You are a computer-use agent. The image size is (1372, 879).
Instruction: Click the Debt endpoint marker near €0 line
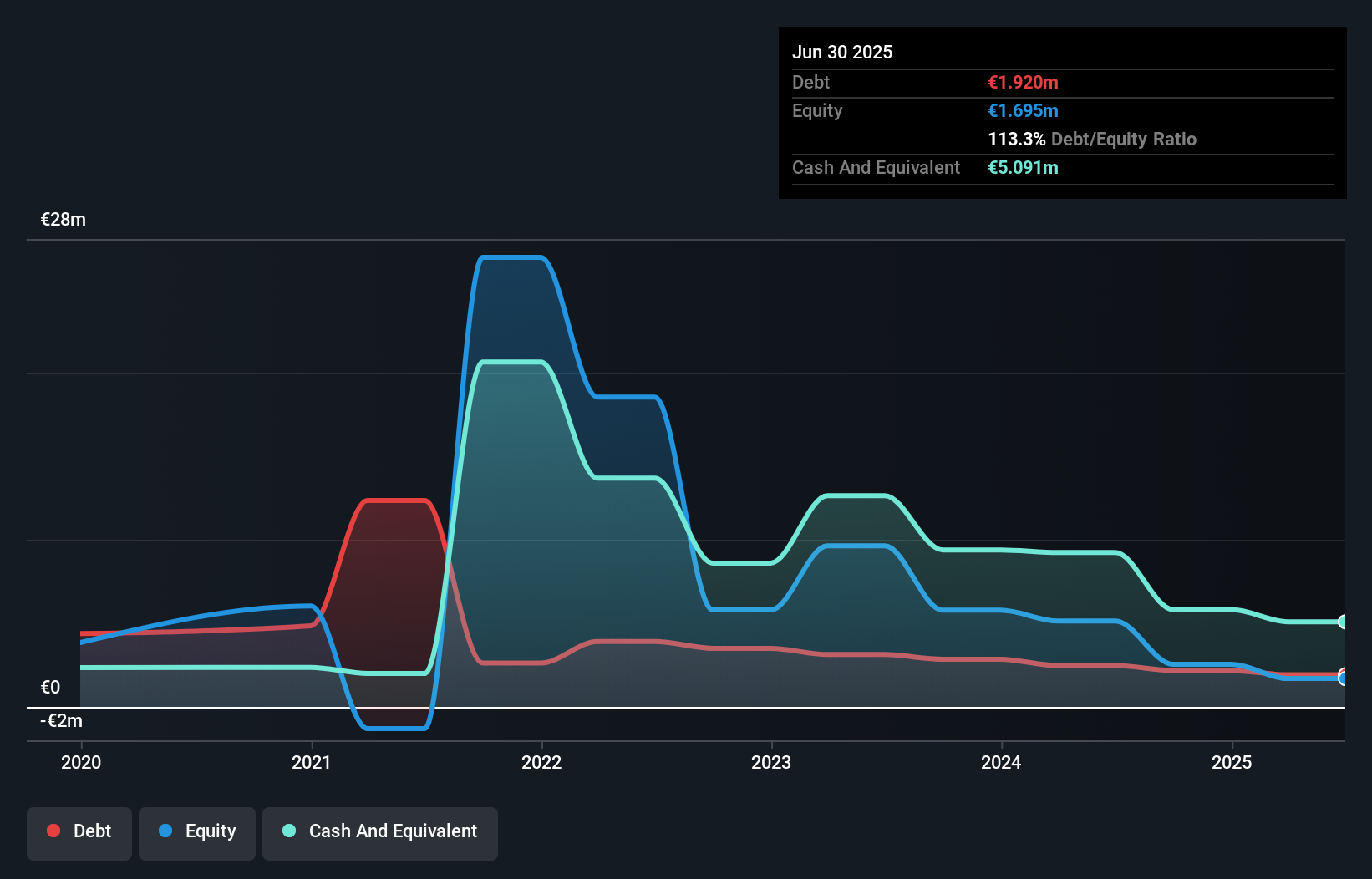1343,673
